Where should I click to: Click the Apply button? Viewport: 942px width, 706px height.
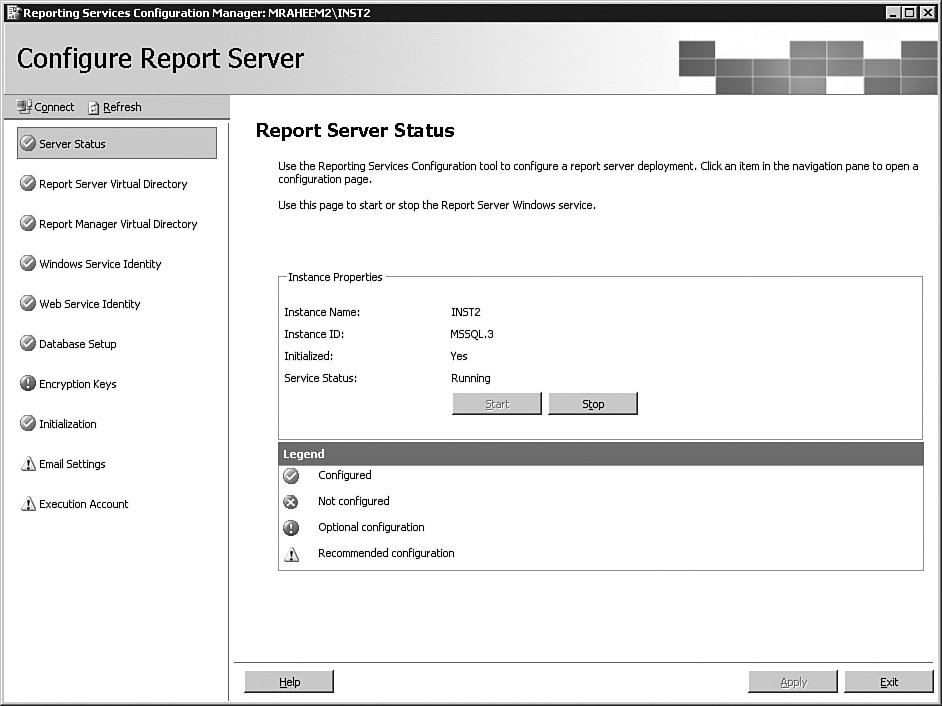[x=793, y=682]
